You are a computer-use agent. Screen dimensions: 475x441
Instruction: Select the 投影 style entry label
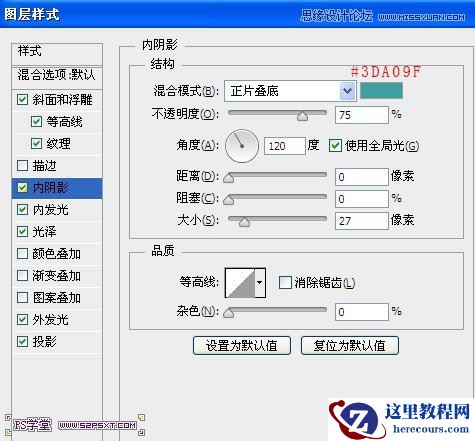point(44,342)
